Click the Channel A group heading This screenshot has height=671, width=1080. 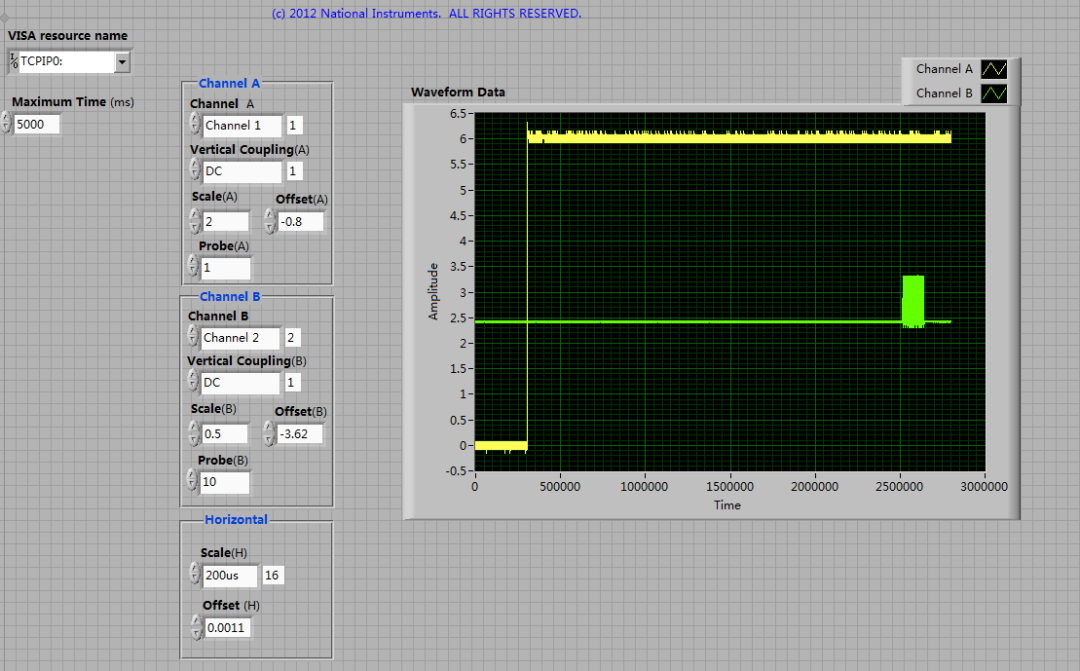[229, 83]
